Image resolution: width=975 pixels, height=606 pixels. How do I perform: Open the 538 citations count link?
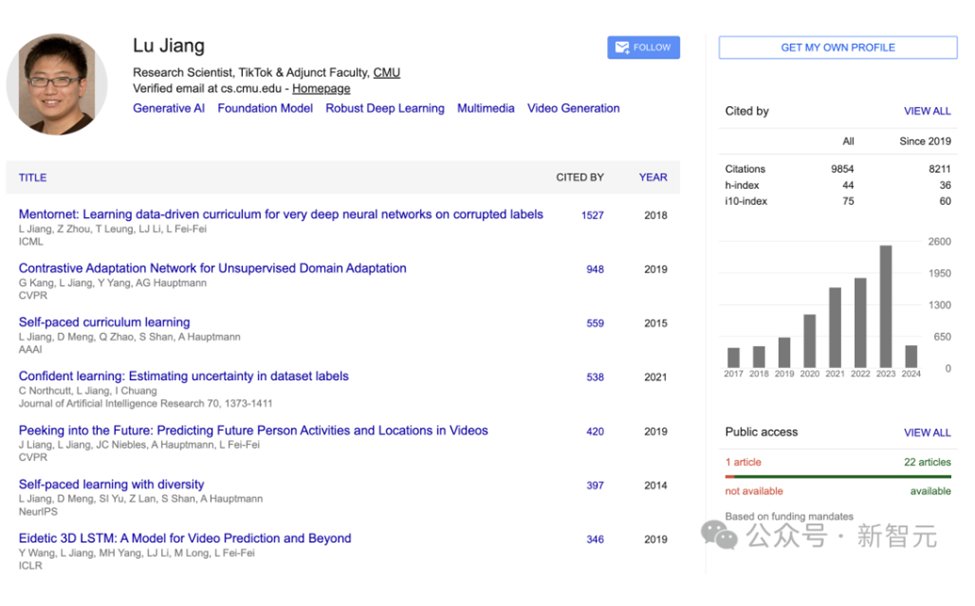(594, 377)
